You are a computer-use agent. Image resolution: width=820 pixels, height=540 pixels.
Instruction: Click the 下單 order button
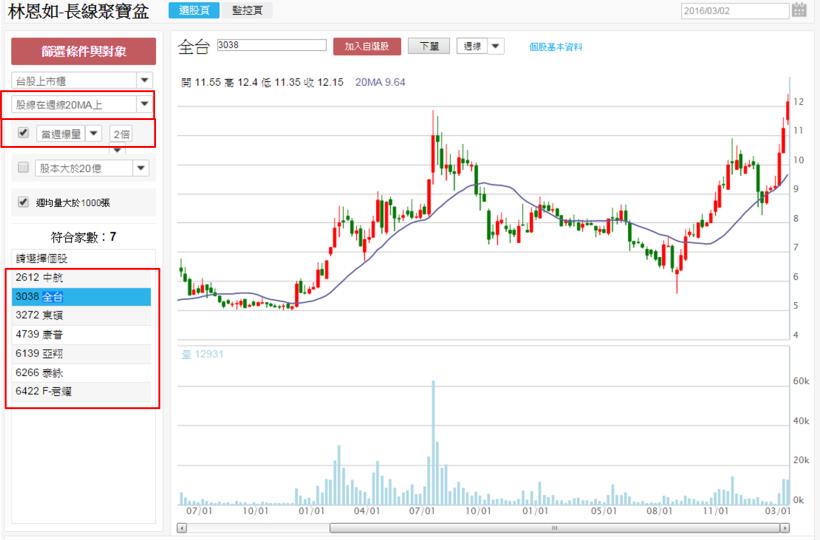(429, 47)
